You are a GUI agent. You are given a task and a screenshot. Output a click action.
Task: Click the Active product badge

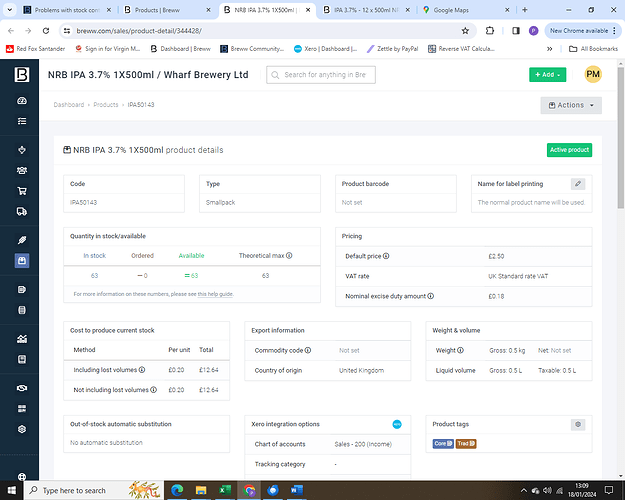click(569, 150)
